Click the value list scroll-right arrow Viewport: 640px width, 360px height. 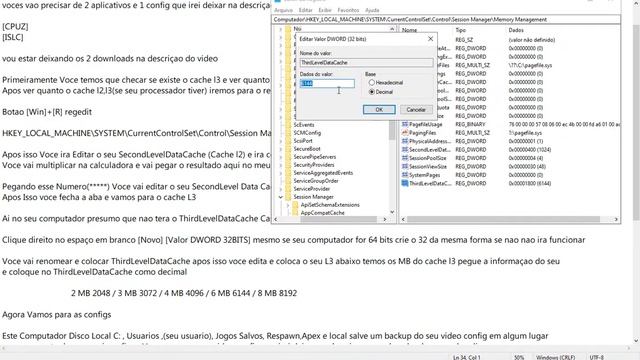(x=616, y=220)
